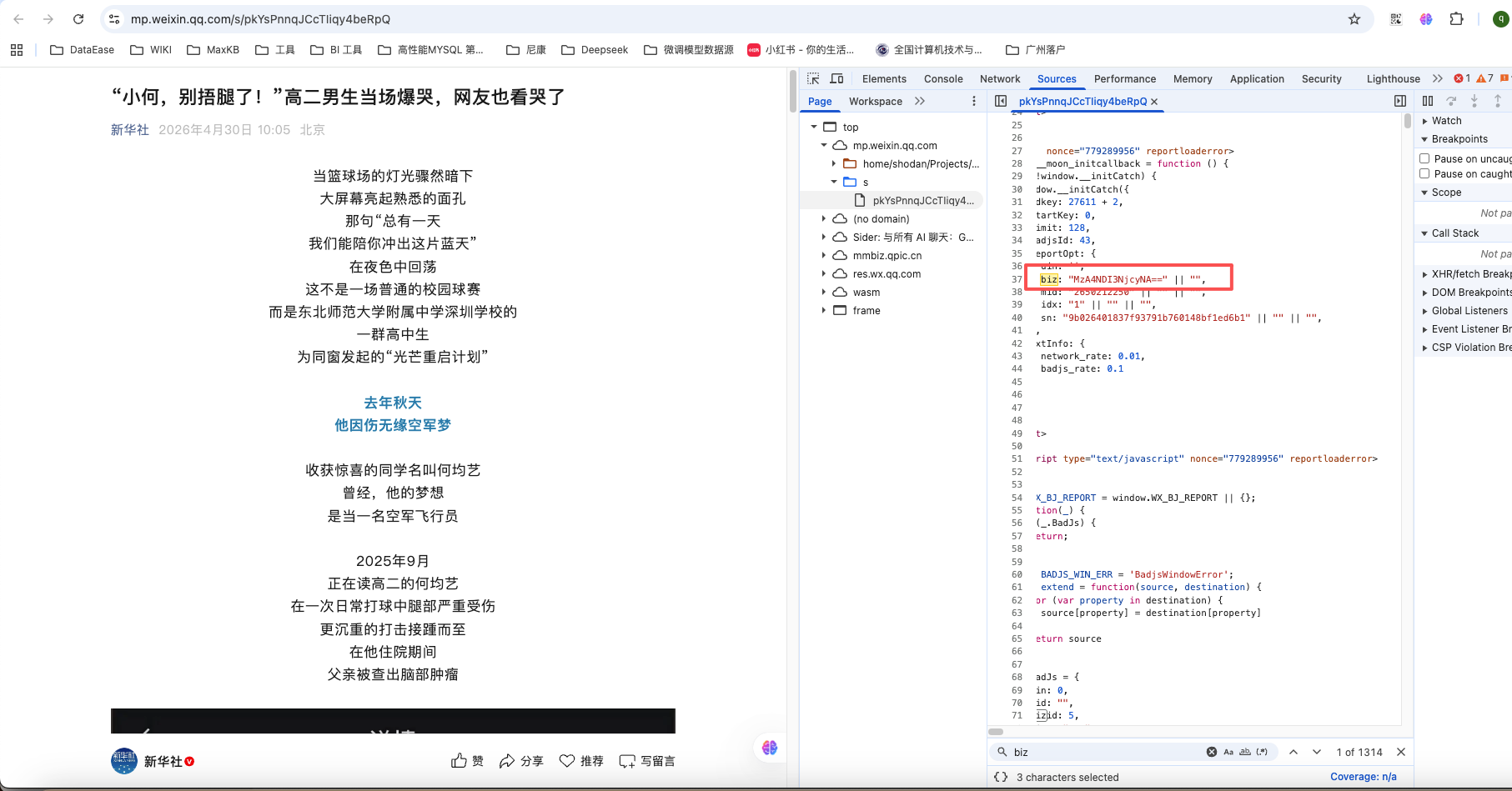Open more Sources navigator tabs chevron
The width and height of the screenshot is (1512, 791).
click(920, 101)
